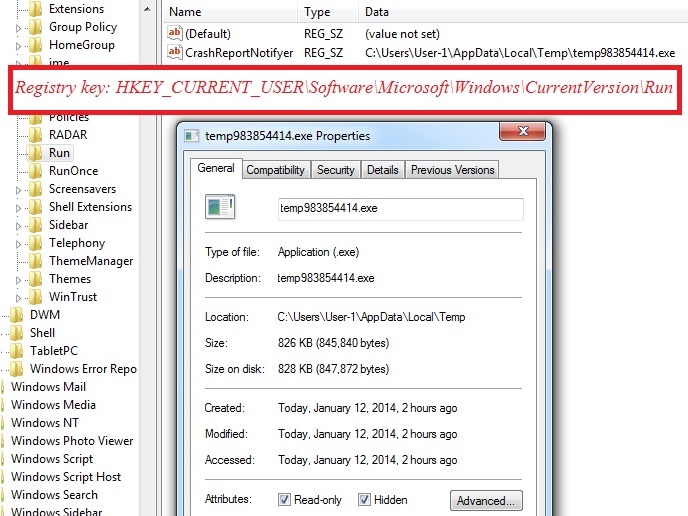Click the (Default) registry value icon
Viewport: 688px width, 516px height.
[x=176, y=33]
